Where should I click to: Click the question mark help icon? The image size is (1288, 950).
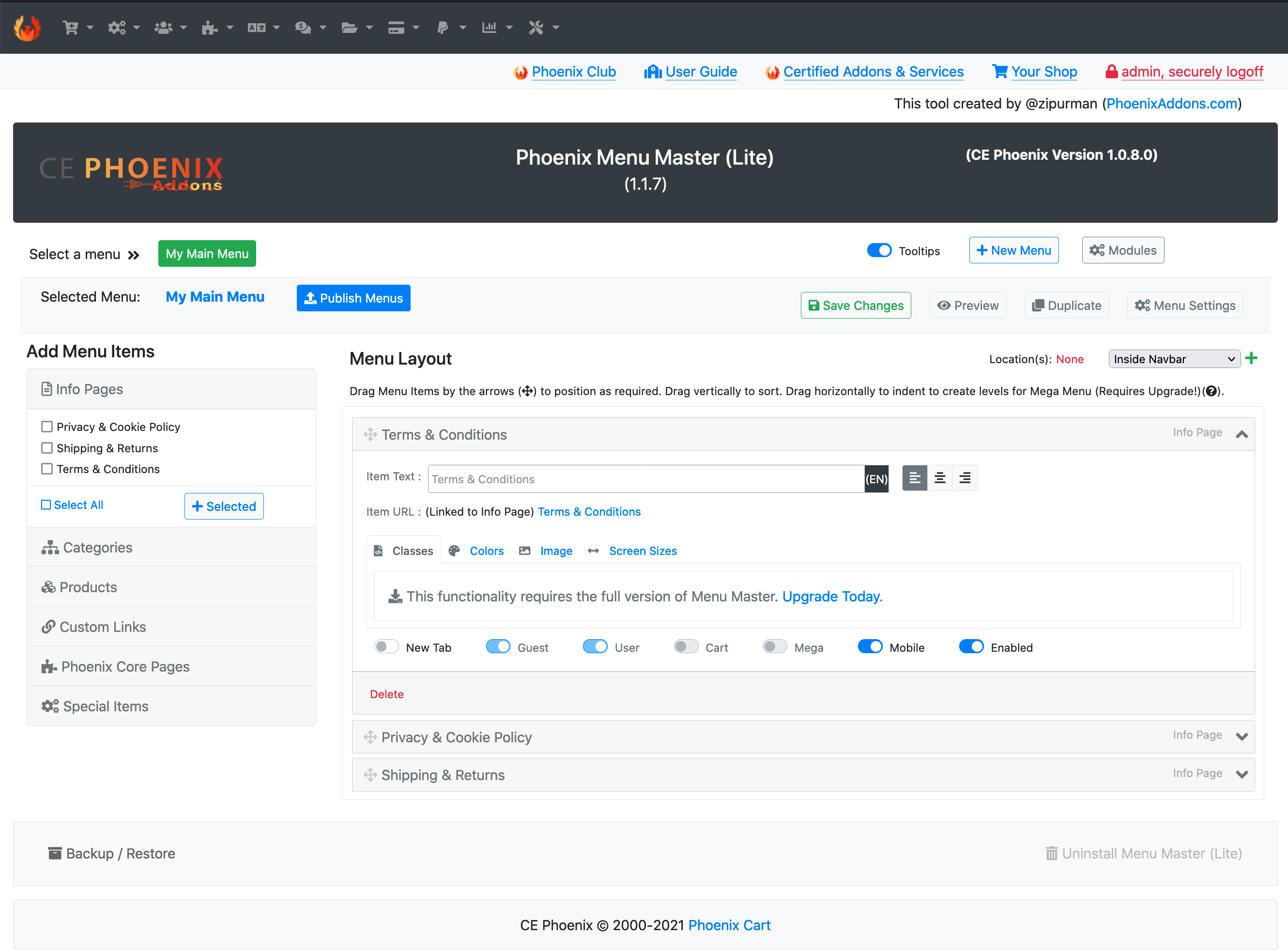pos(1211,391)
